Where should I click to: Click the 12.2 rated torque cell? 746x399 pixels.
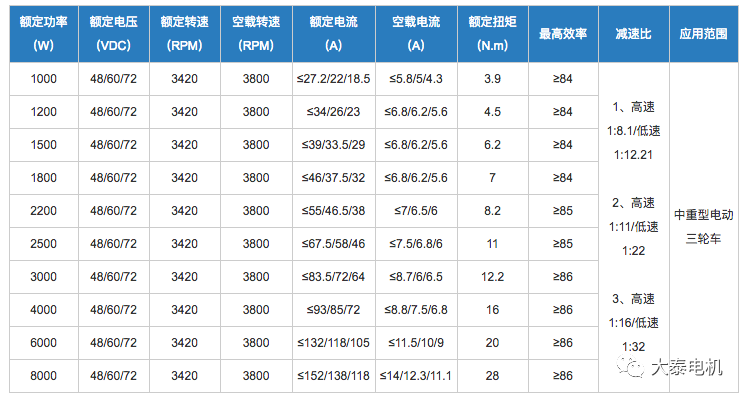tap(492, 277)
